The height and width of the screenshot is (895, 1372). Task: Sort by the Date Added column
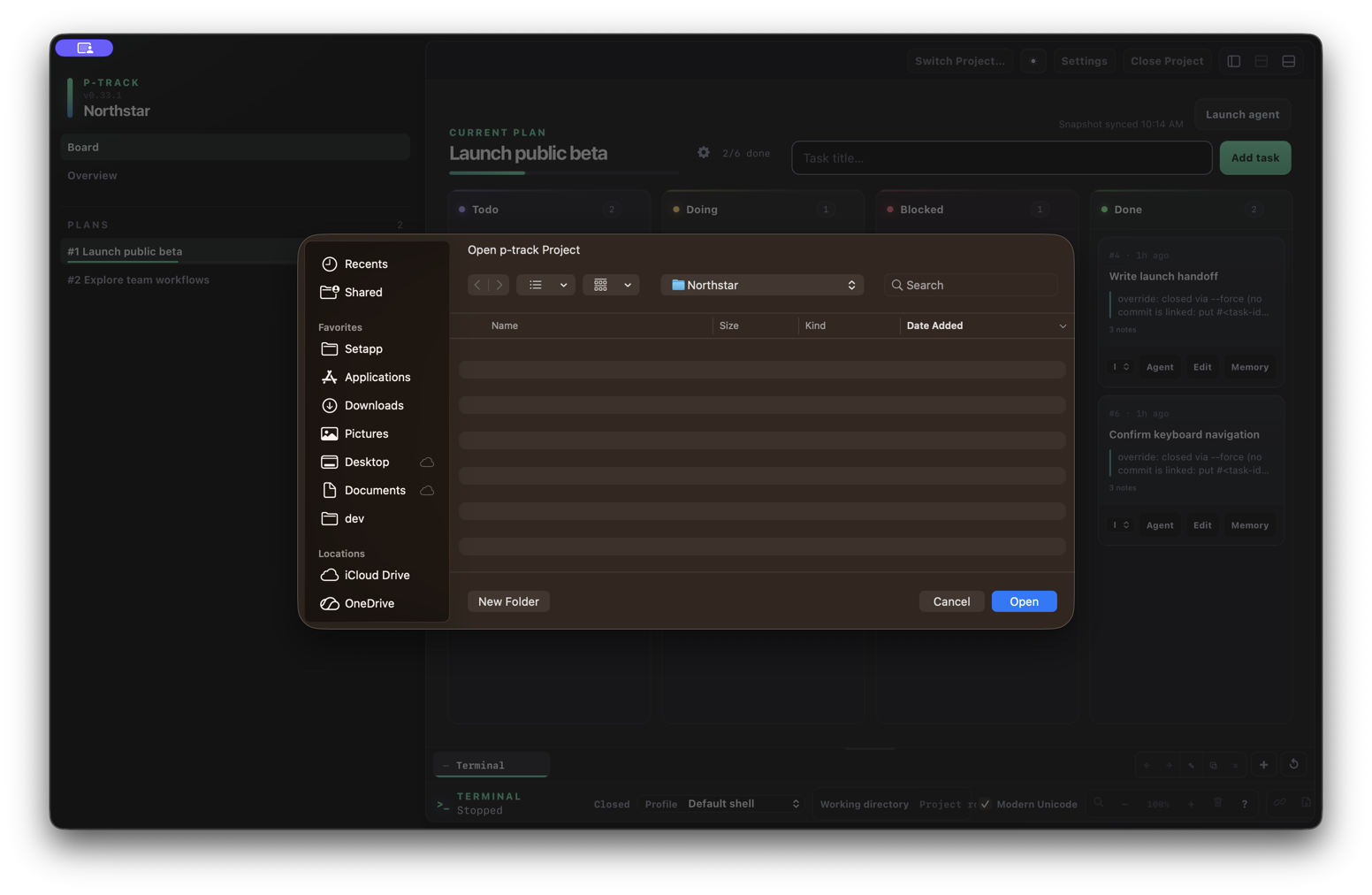pyautogui.click(x=986, y=325)
